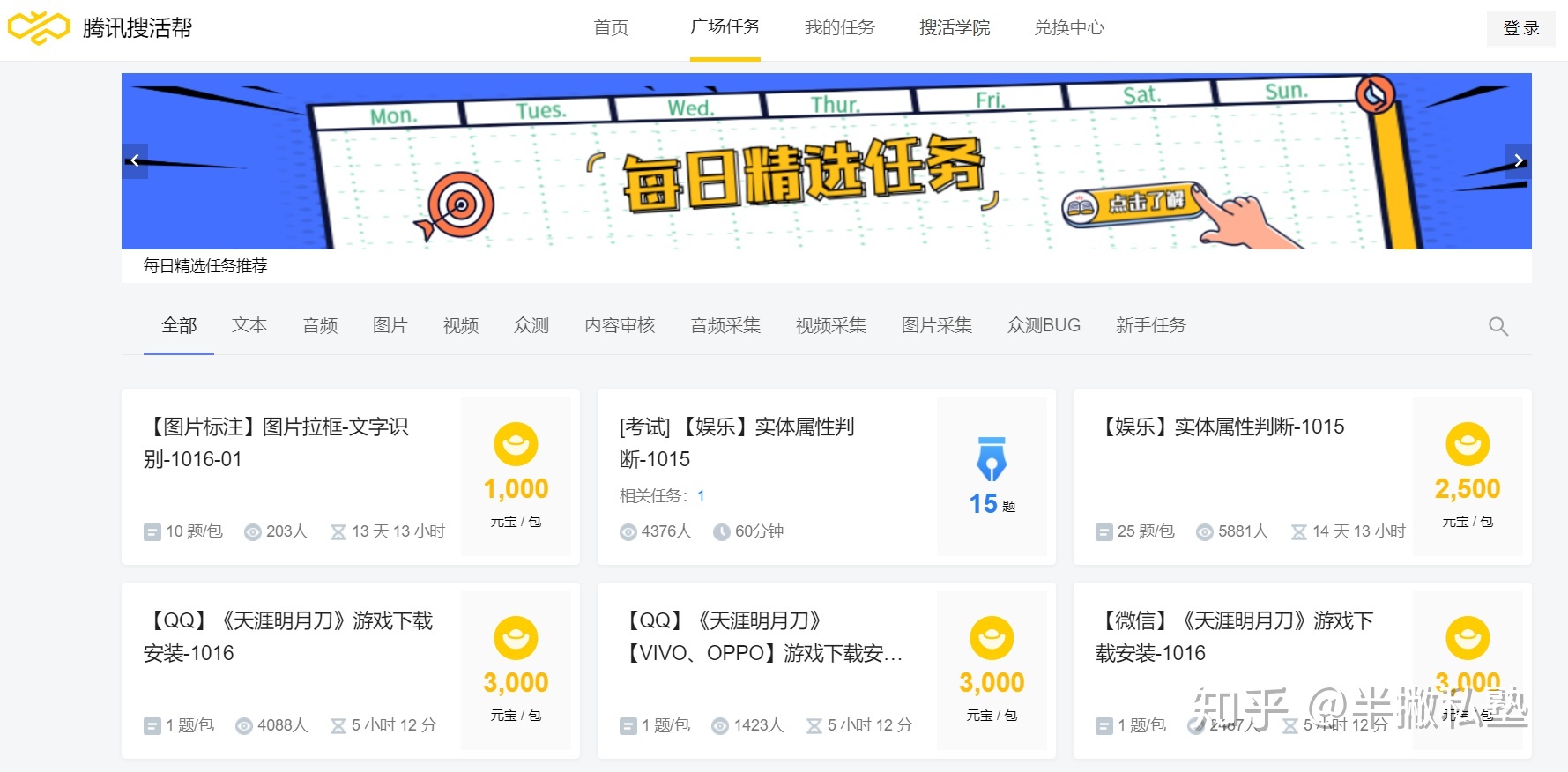Viewport: 1568px width, 772px height.
Task: Click eye icon beside 4376人
Action: coord(628,532)
